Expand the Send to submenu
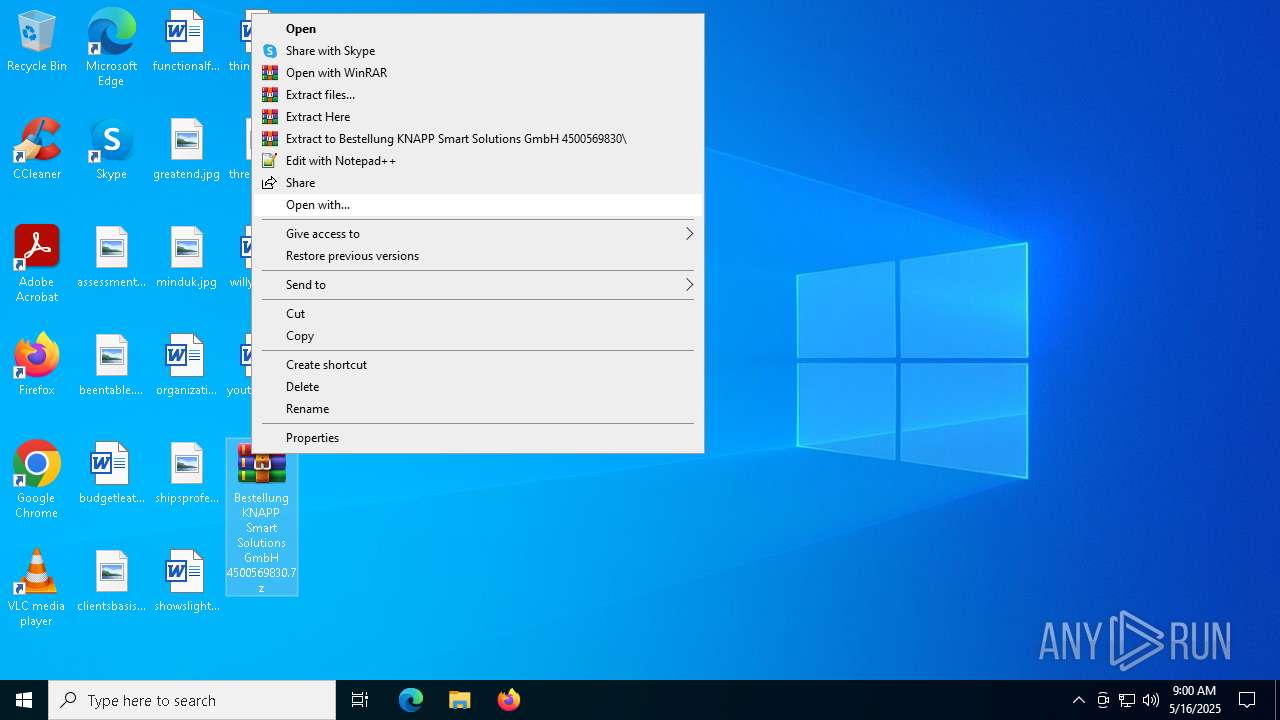The width and height of the screenshot is (1280, 720). [478, 285]
